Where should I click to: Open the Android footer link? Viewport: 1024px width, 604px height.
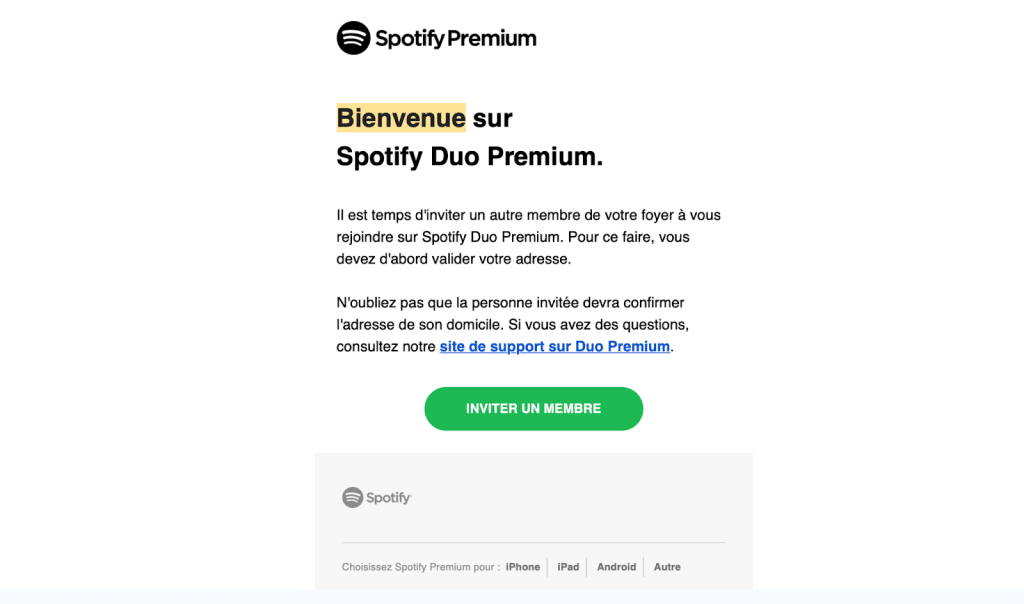tap(616, 567)
